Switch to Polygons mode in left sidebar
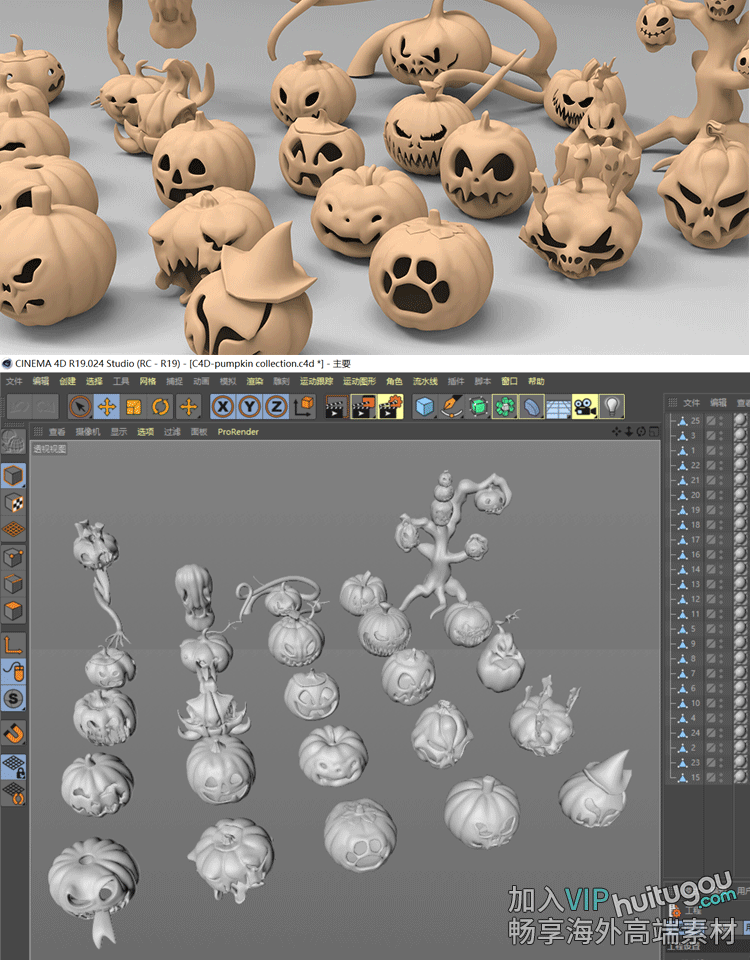Viewport: 750px width, 960px height. point(13,611)
